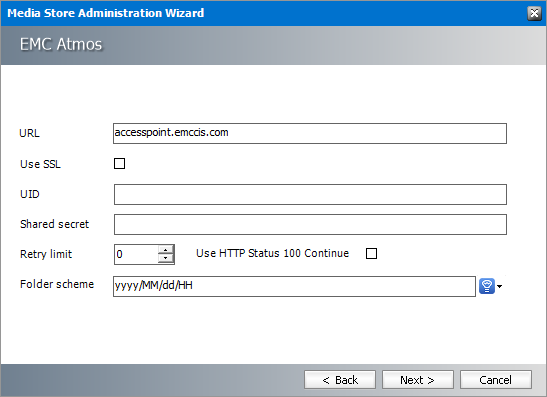Click the Shared secret text box
This screenshot has width=547, height=397.
(310, 224)
